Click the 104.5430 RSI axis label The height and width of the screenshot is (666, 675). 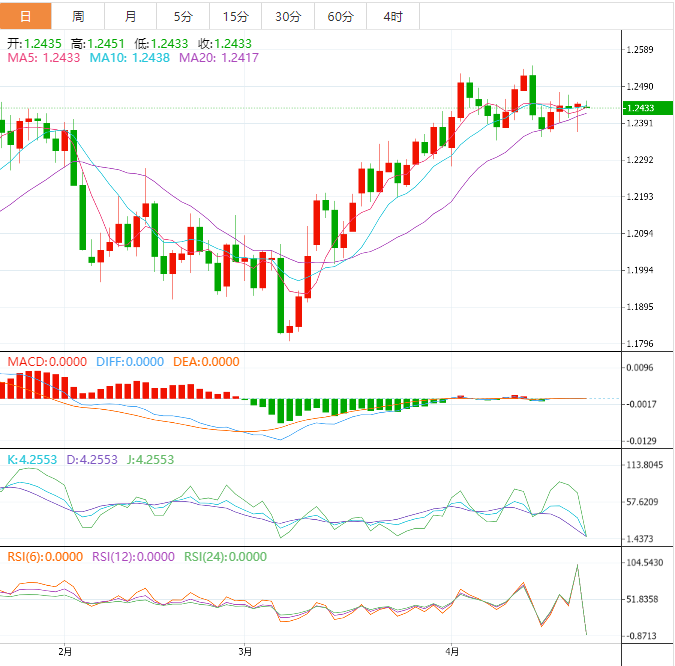point(644,563)
